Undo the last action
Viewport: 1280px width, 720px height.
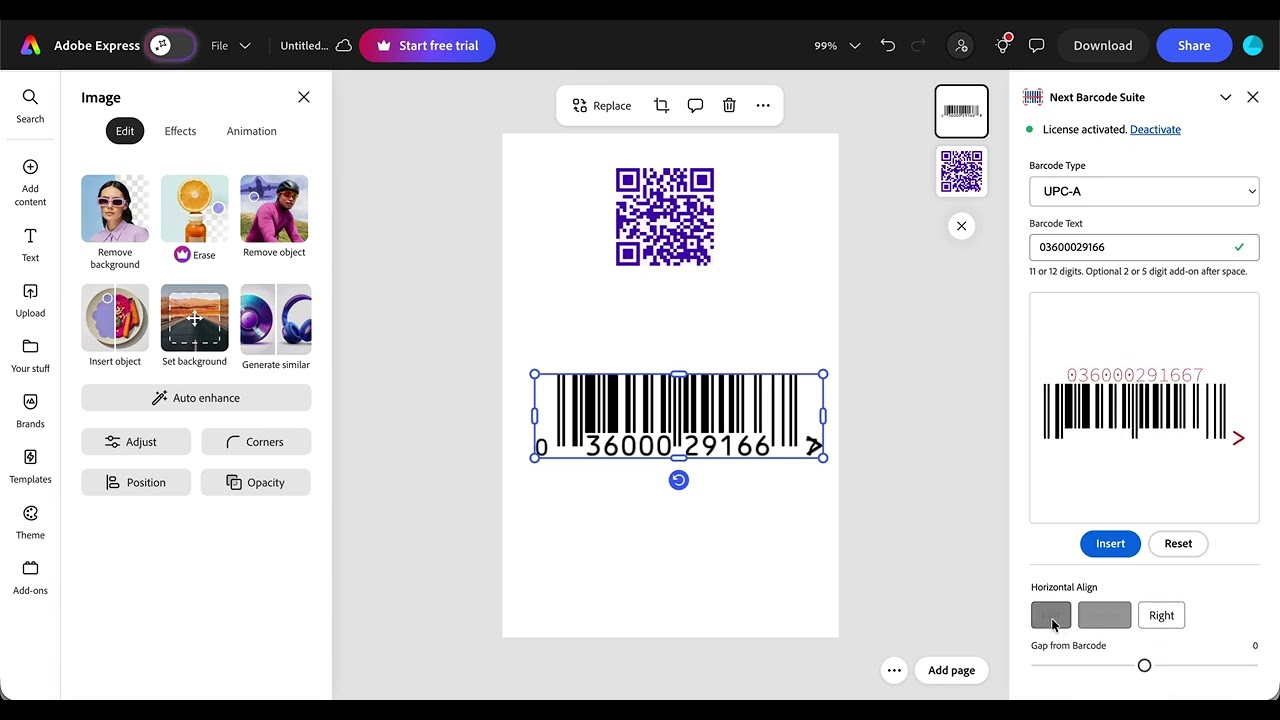point(888,45)
